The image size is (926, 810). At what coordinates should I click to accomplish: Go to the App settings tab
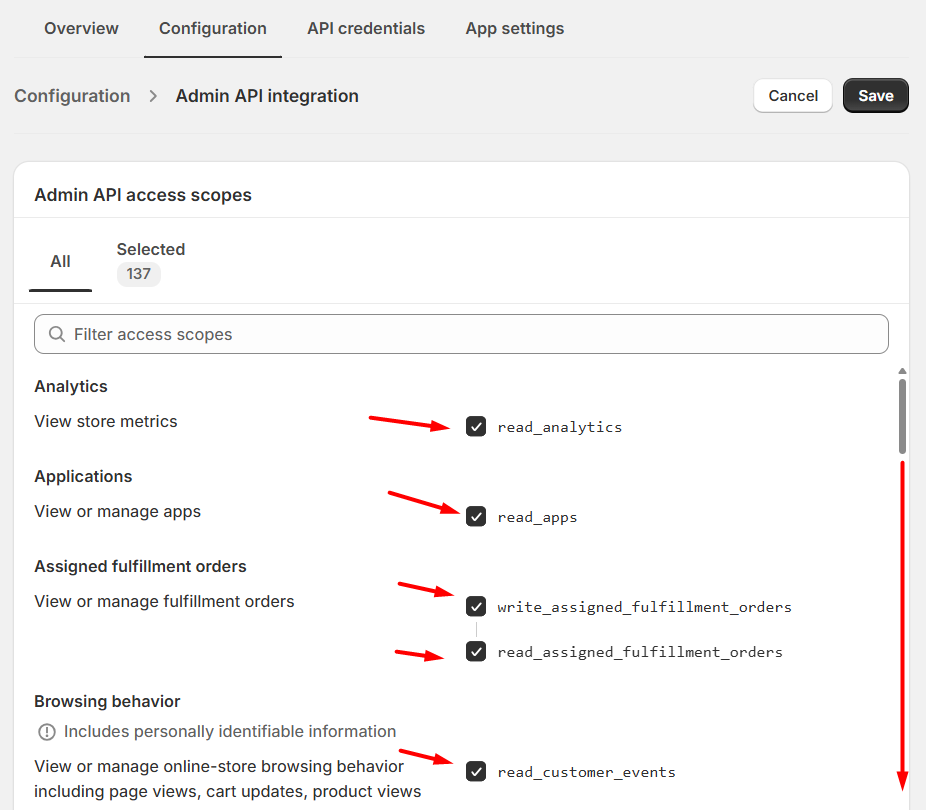(x=514, y=28)
